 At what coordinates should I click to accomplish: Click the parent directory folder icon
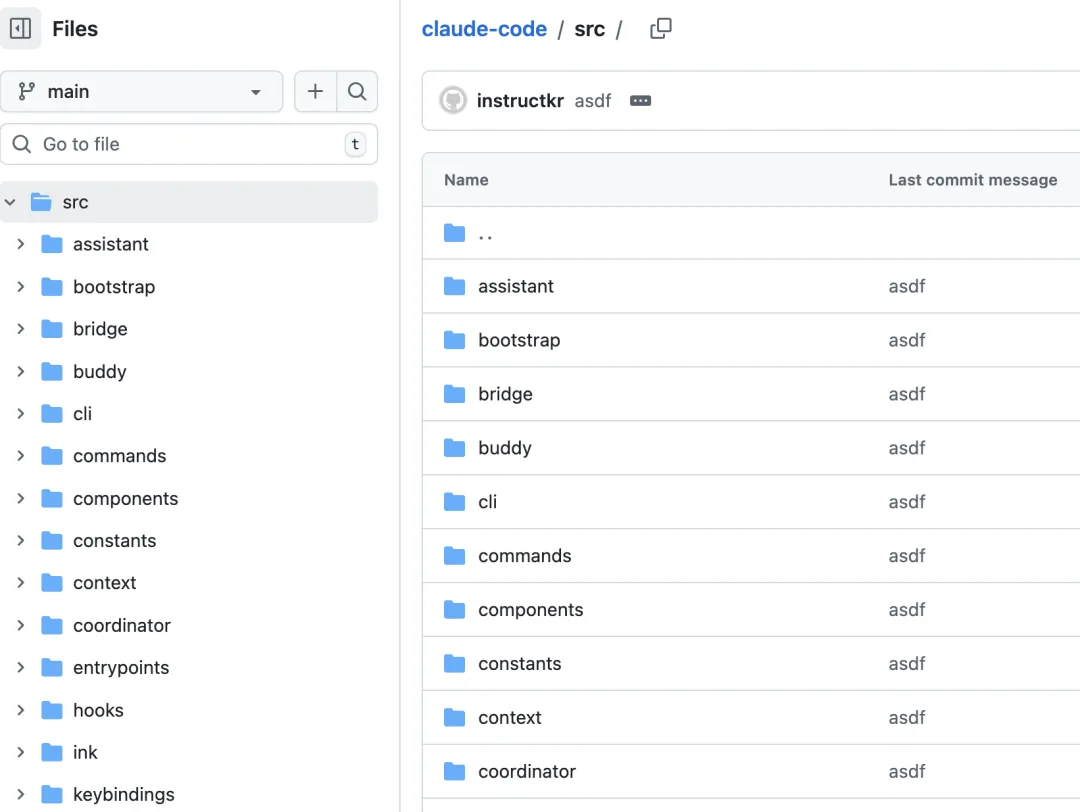pyautogui.click(x=455, y=233)
